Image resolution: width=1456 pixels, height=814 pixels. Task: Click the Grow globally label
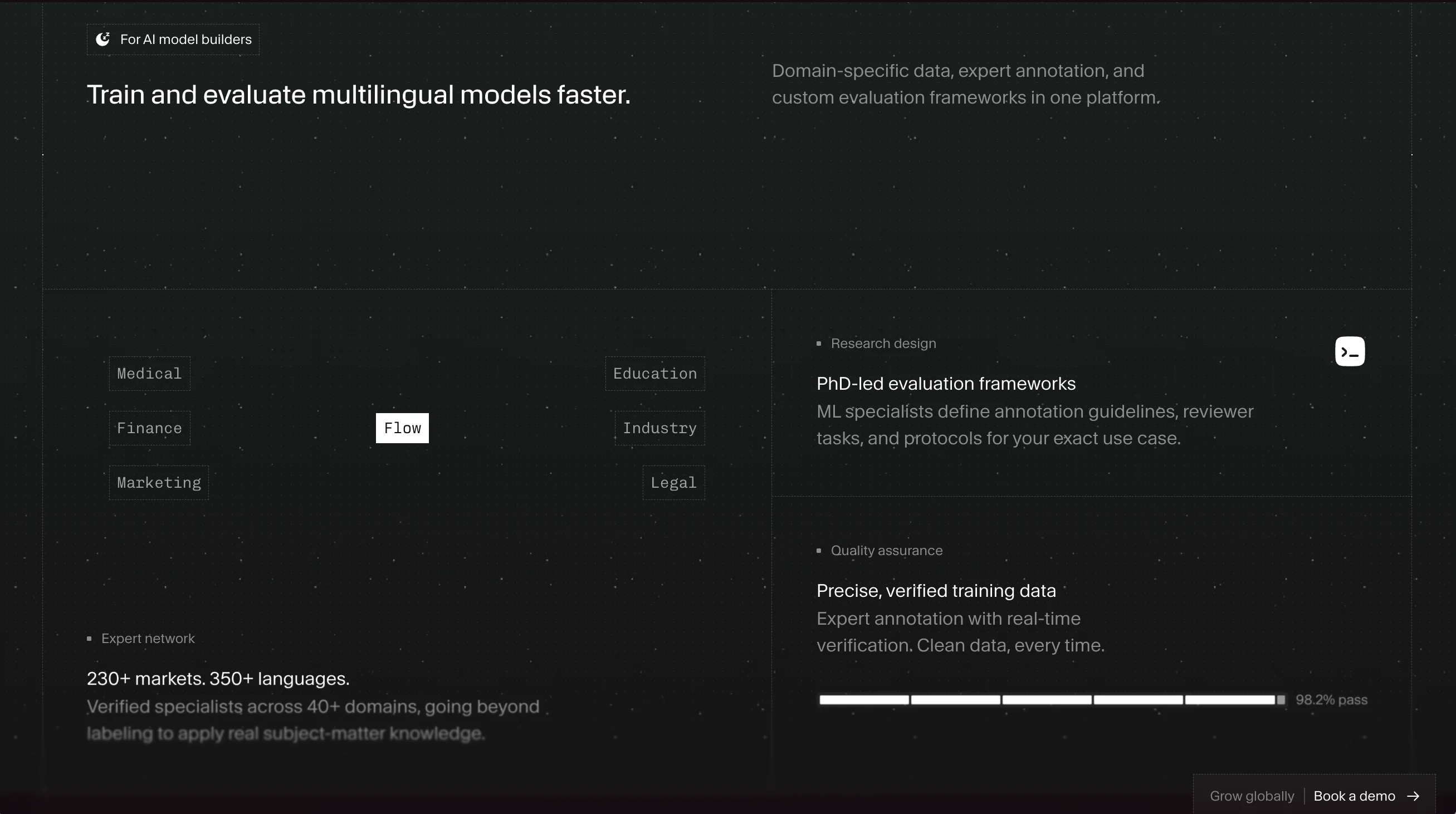1252,796
